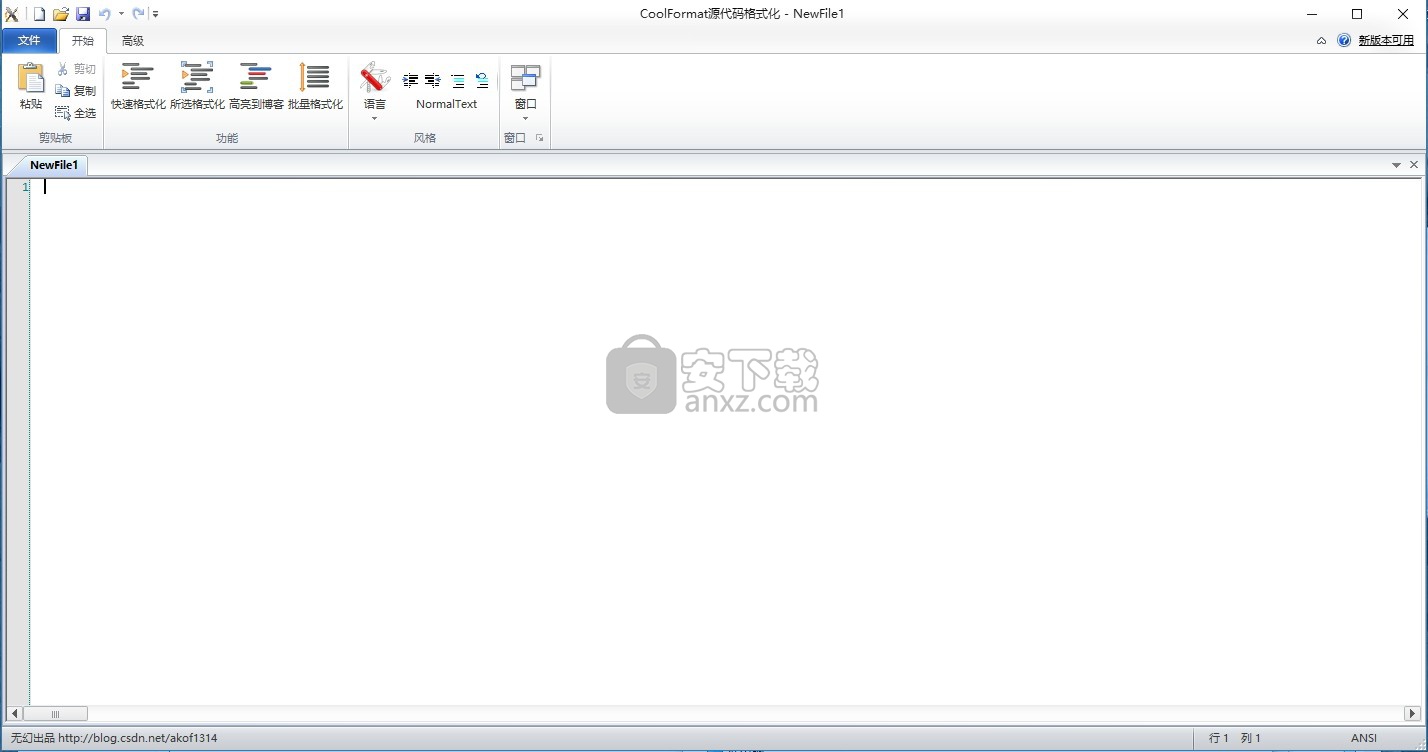Click the 列 1 column indicator in status bar
This screenshot has width=1428, height=752.
click(x=1251, y=738)
